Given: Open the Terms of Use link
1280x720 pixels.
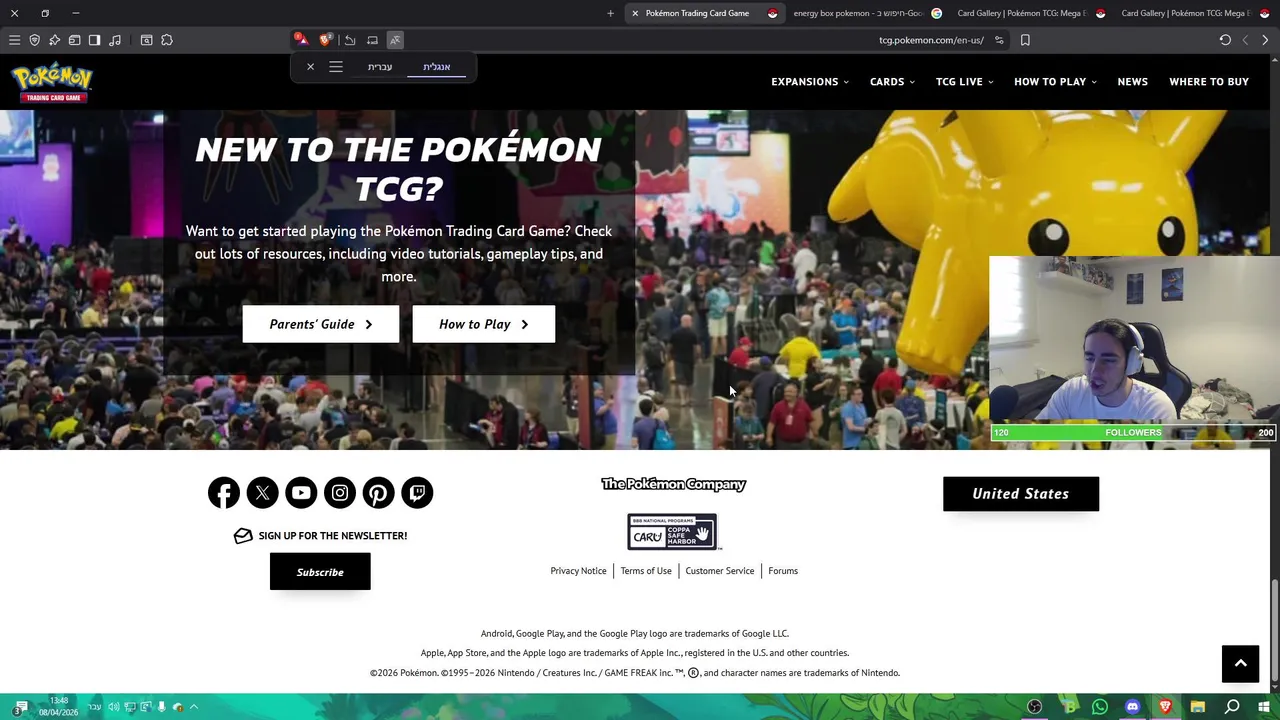Looking at the screenshot, I should point(646,571).
